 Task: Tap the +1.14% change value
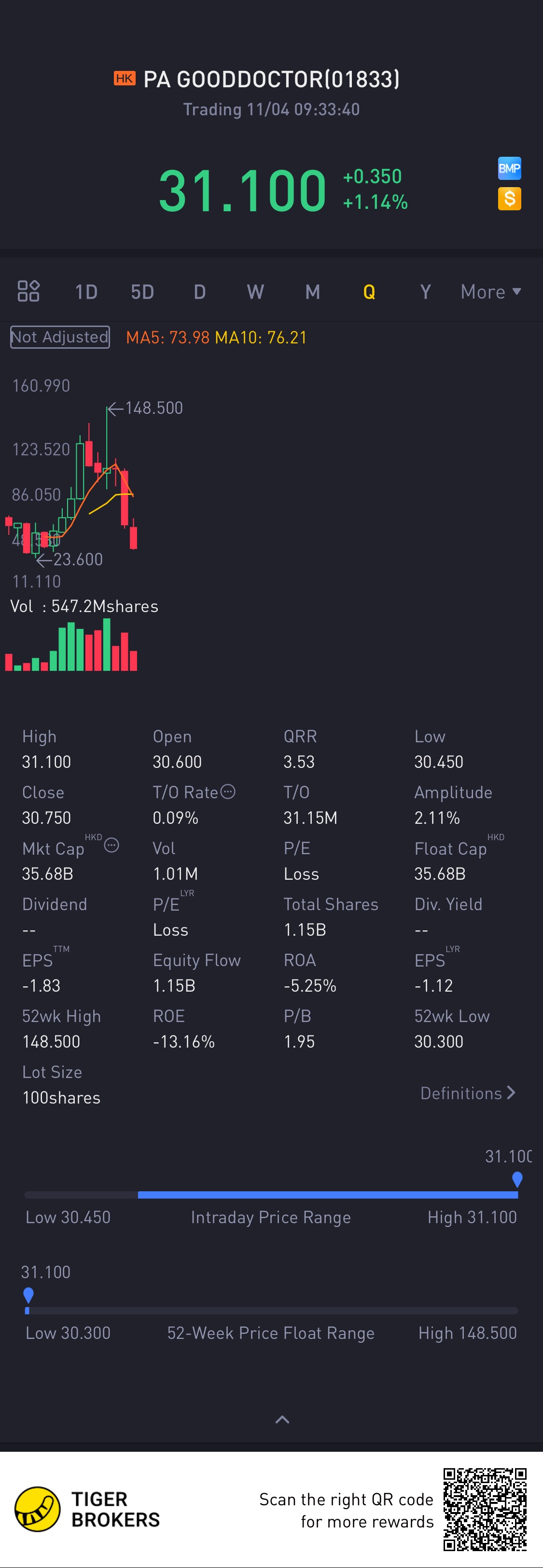(376, 202)
